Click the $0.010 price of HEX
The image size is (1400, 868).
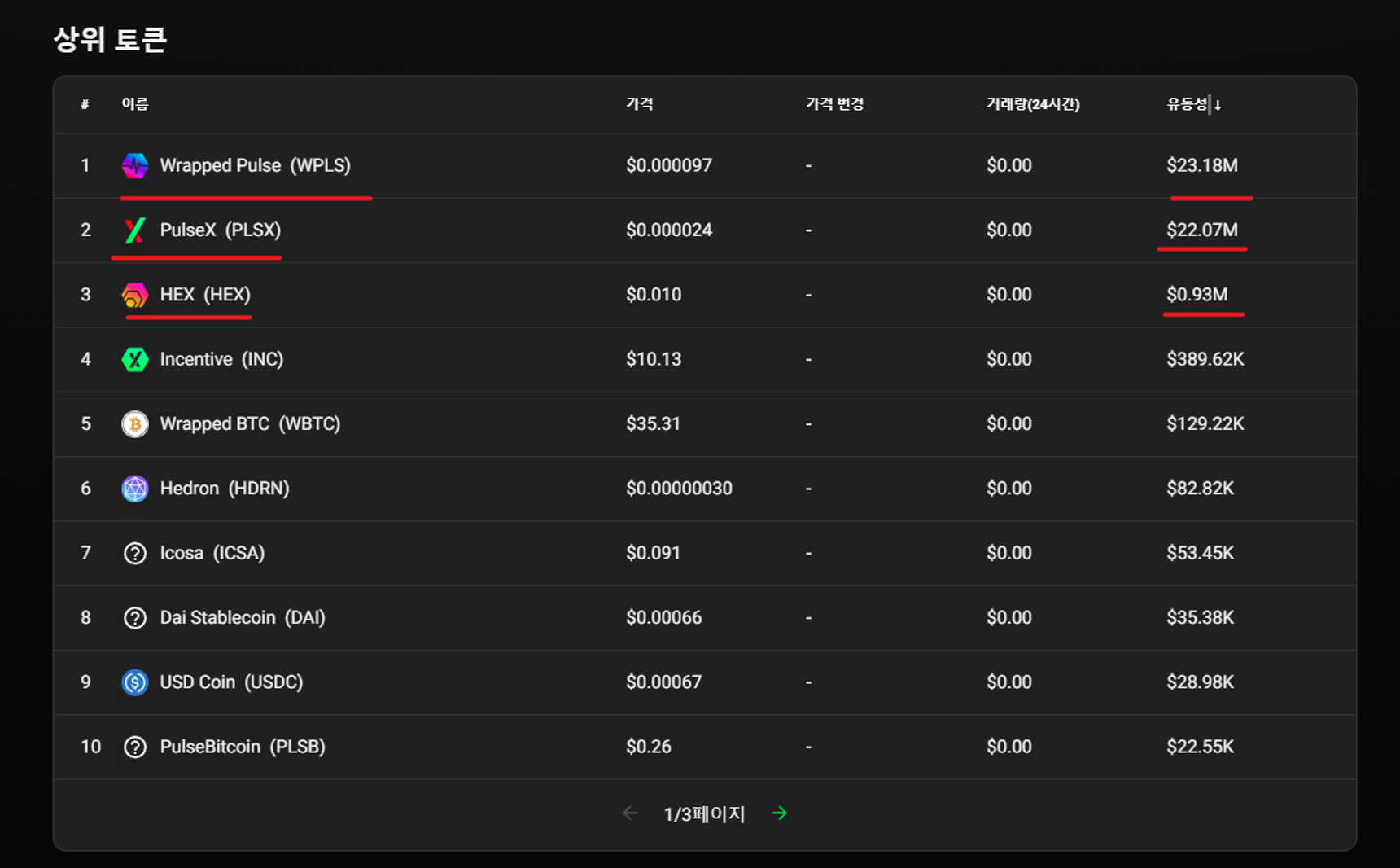[x=654, y=295]
